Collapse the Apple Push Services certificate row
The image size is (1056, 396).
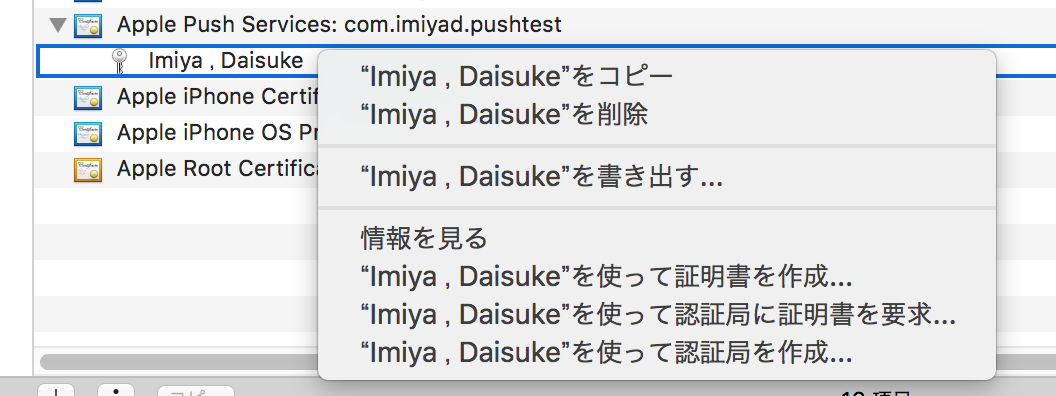tap(58, 26)
